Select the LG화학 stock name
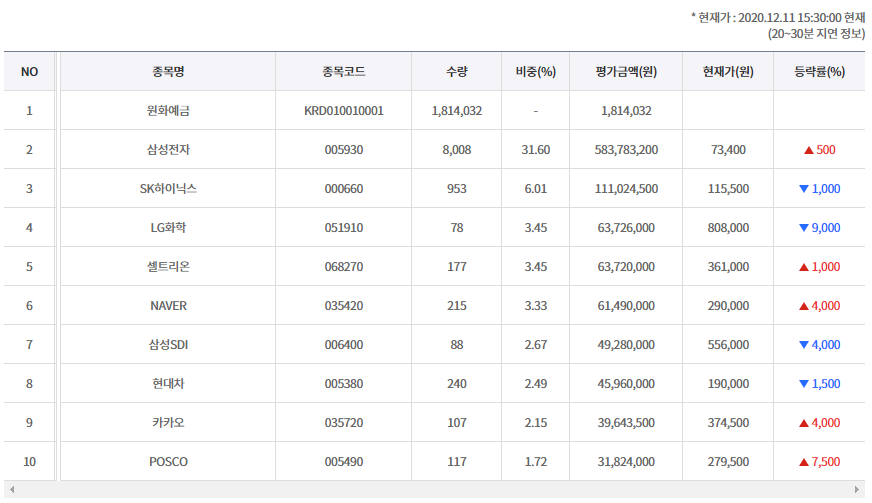The height and width of the screenshot is (503, 872). [168, 228]
